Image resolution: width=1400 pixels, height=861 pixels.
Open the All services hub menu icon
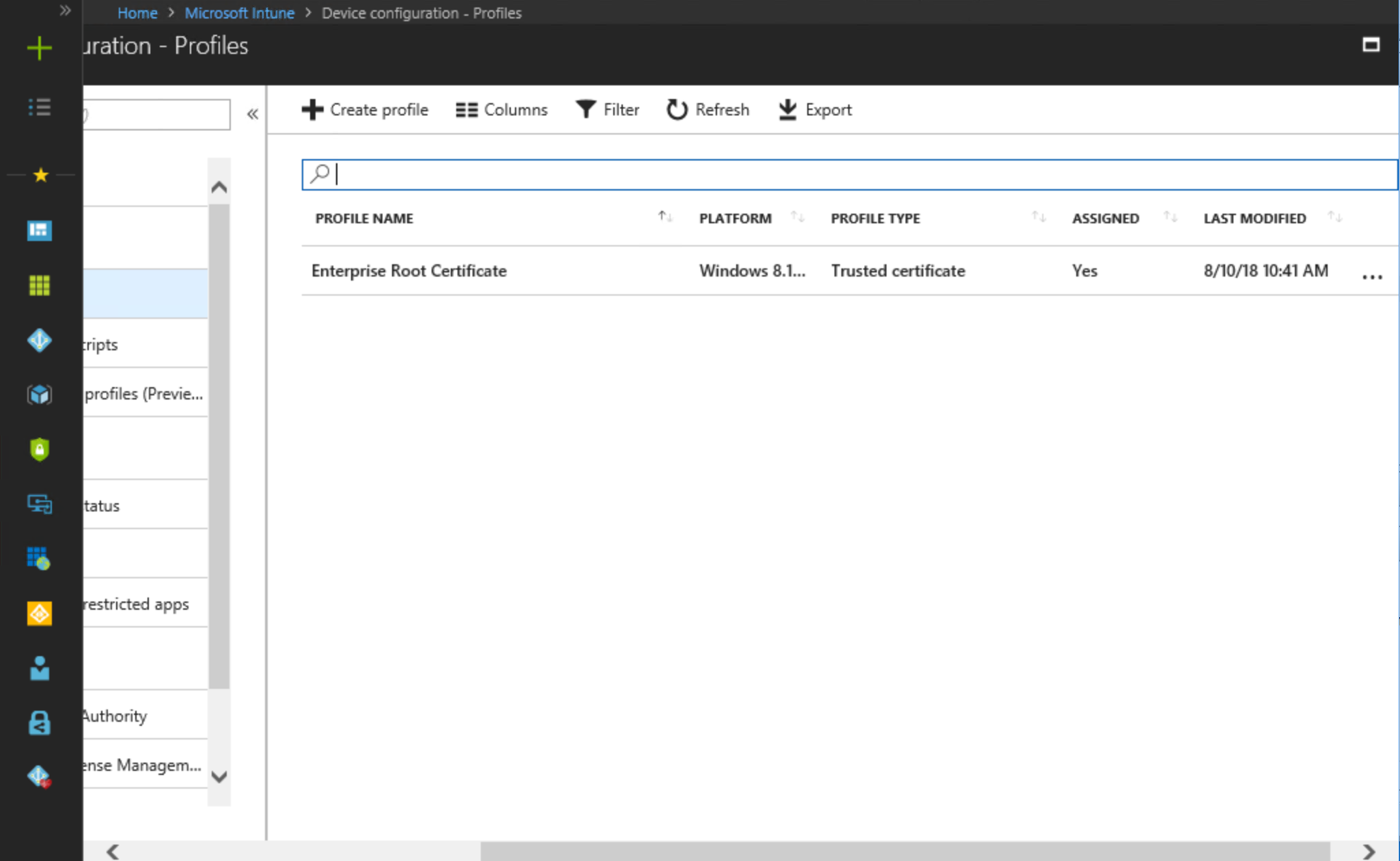40,107
